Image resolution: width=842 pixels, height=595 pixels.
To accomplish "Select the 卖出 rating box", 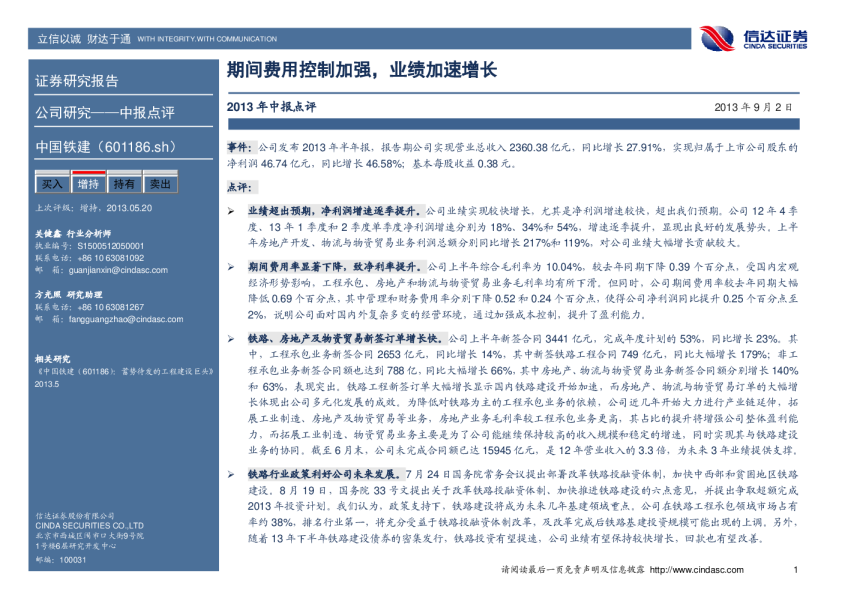I will [160, 184].
